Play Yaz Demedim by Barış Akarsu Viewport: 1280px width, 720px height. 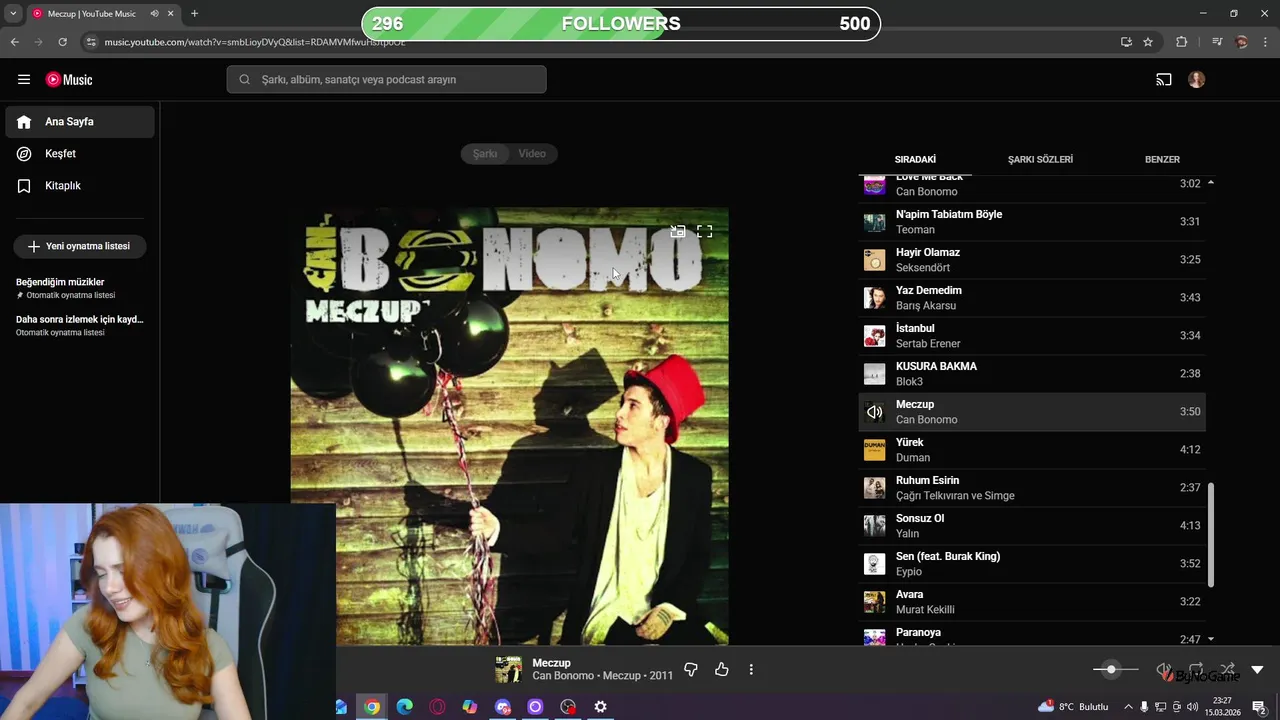1032,298
